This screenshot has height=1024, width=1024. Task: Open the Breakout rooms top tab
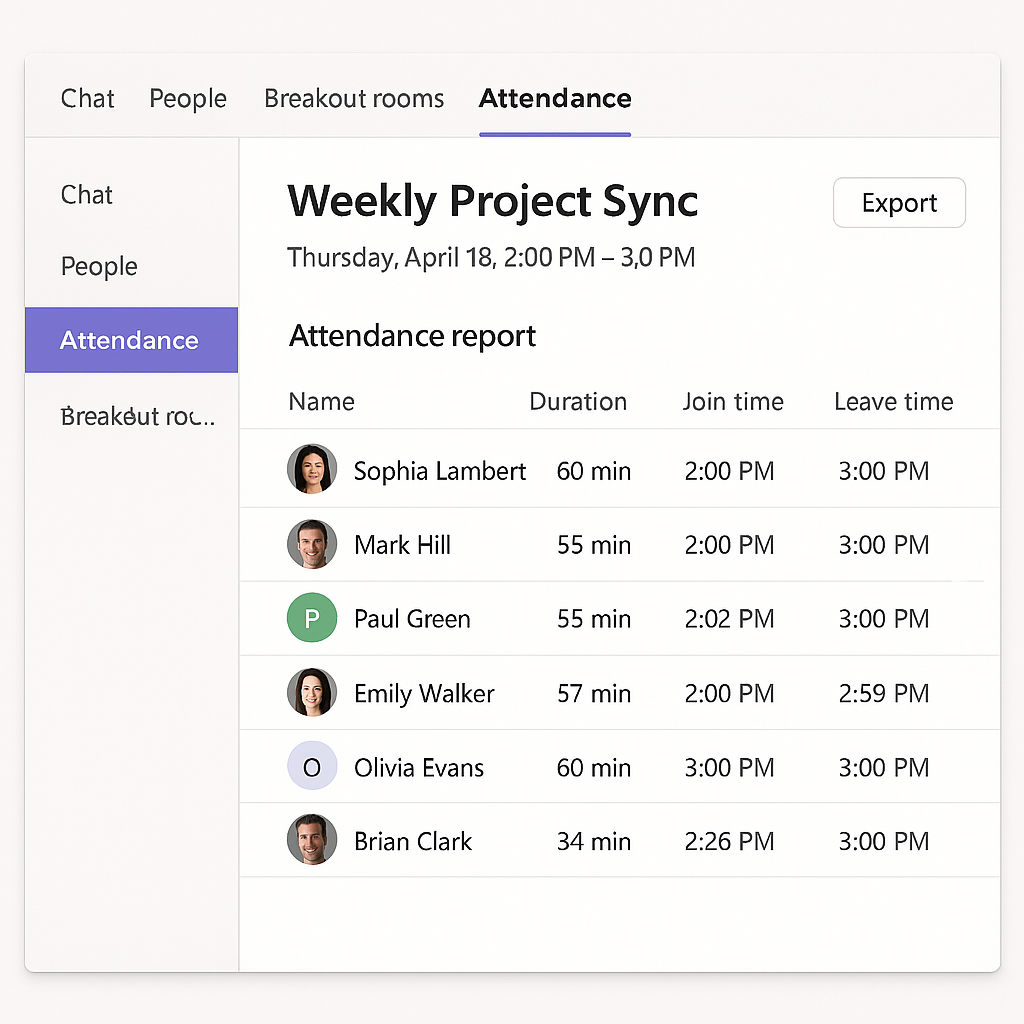pyautogui.click(x=354, y=99)
